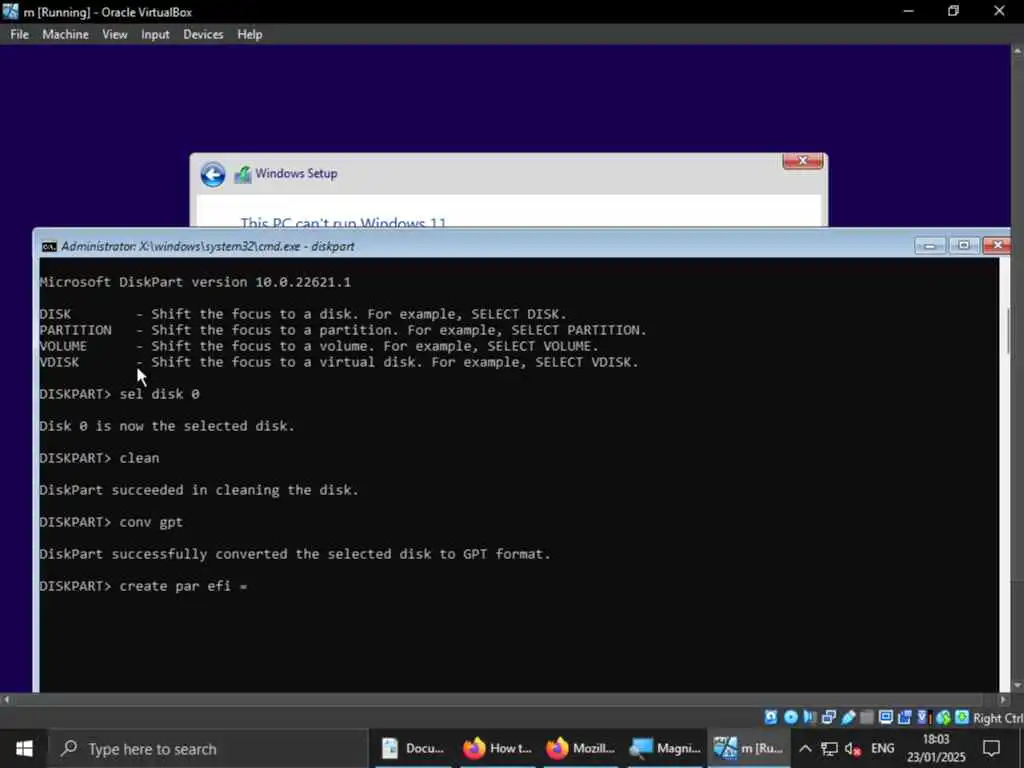Click the 'DISKPART> sel disk 0' line
This screenshot has width=1024, height=768.
point(120,394)
